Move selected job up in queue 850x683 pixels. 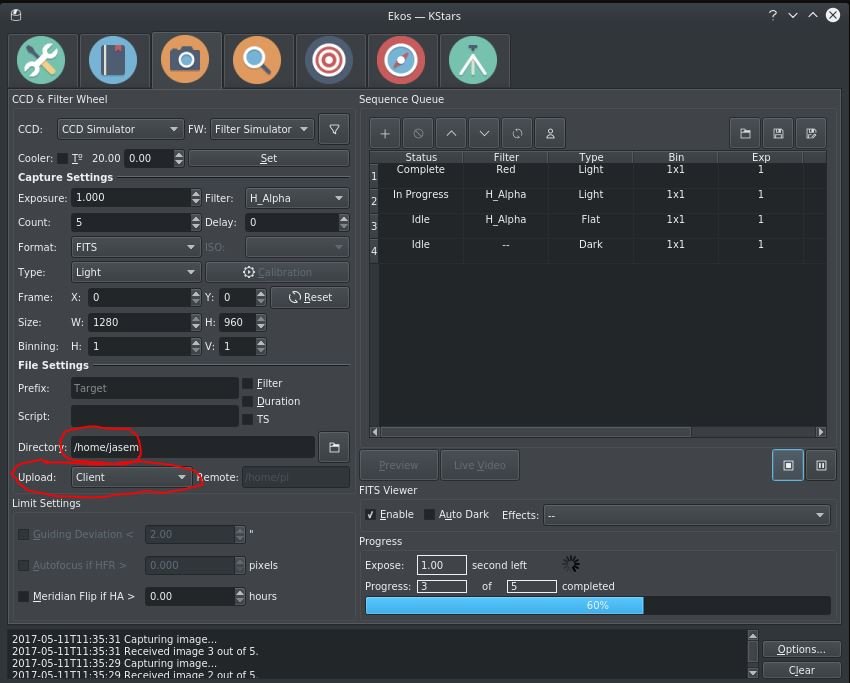pos(451,133)
